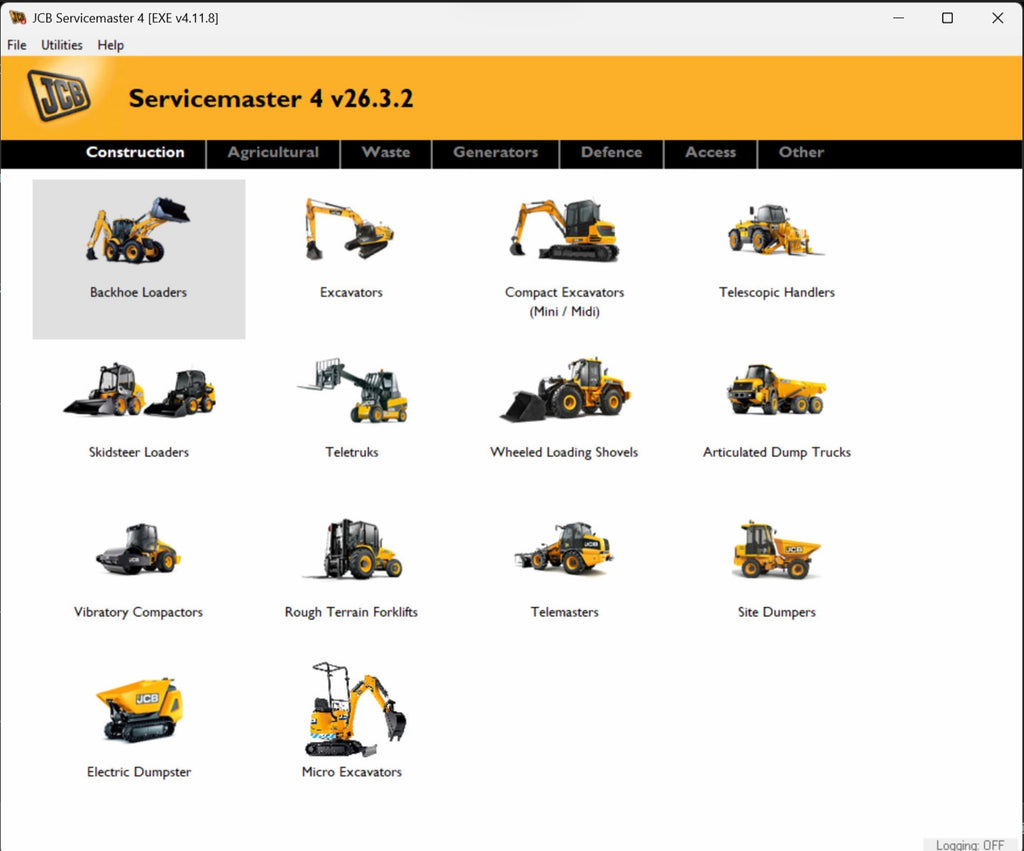
Task: Open the Micro Excavators machine icon
Action: coord(355,709)
